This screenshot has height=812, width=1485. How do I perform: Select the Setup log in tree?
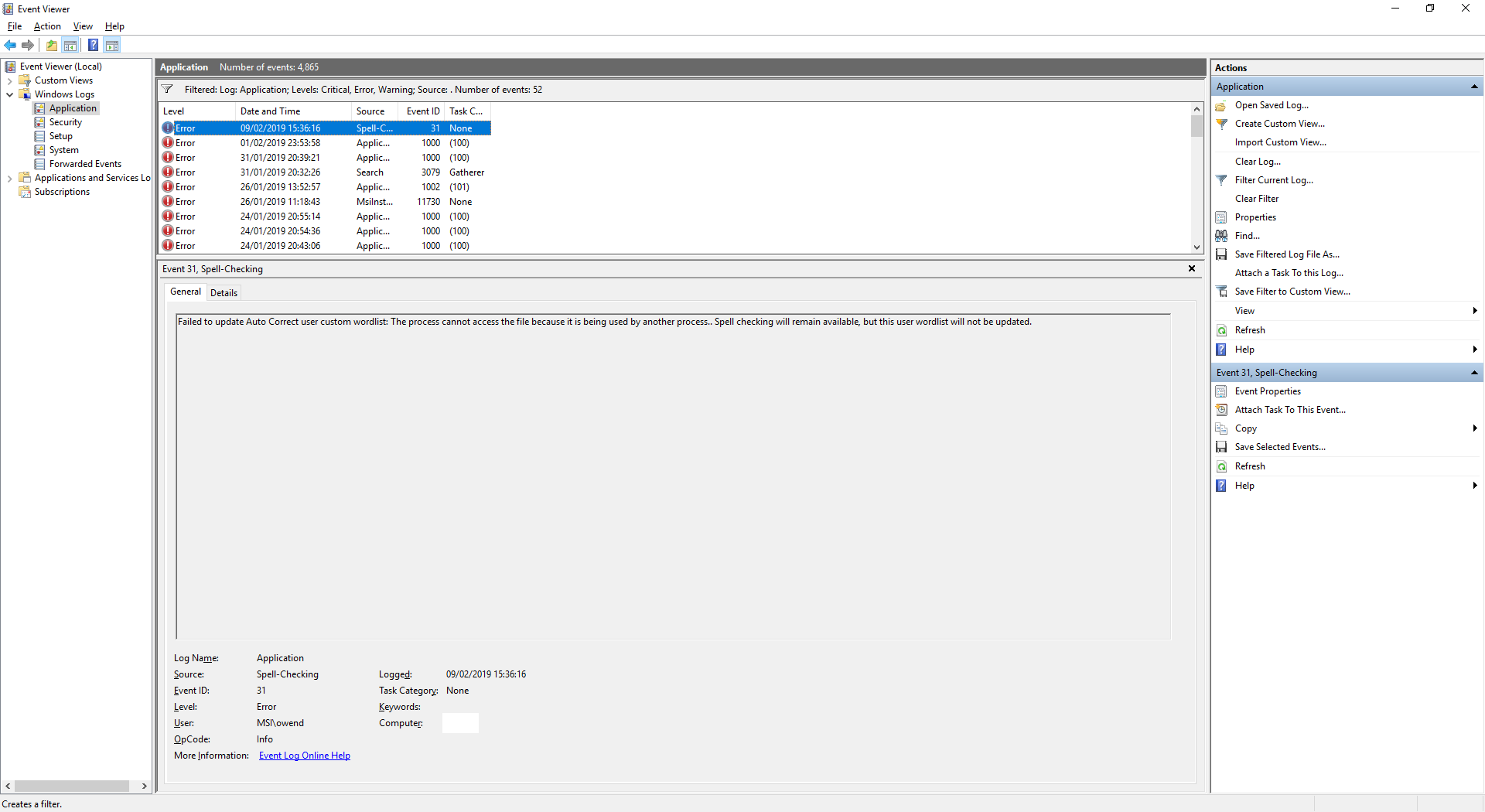point(61,136)
